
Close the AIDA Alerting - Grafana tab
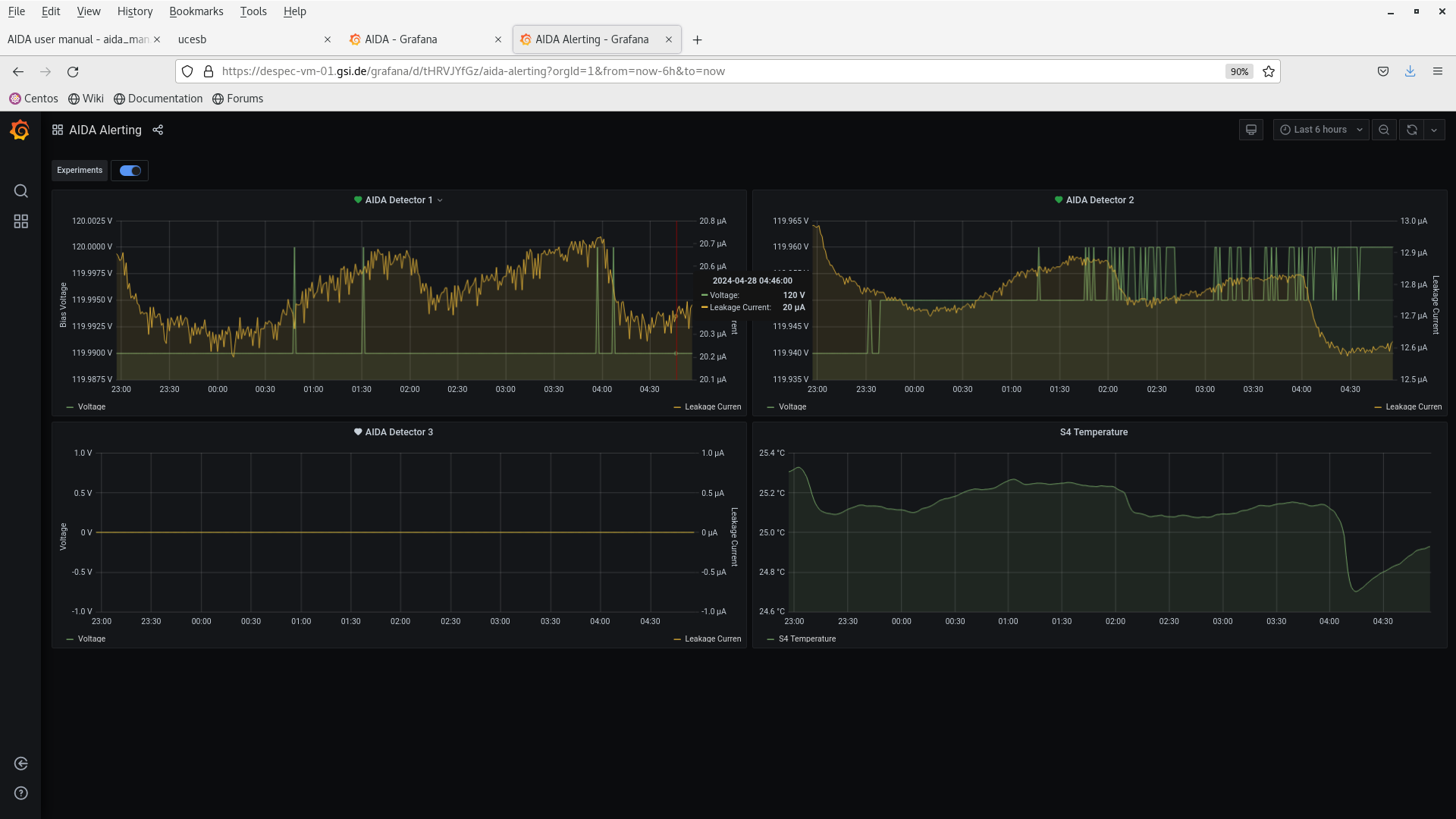coord(669,39)
